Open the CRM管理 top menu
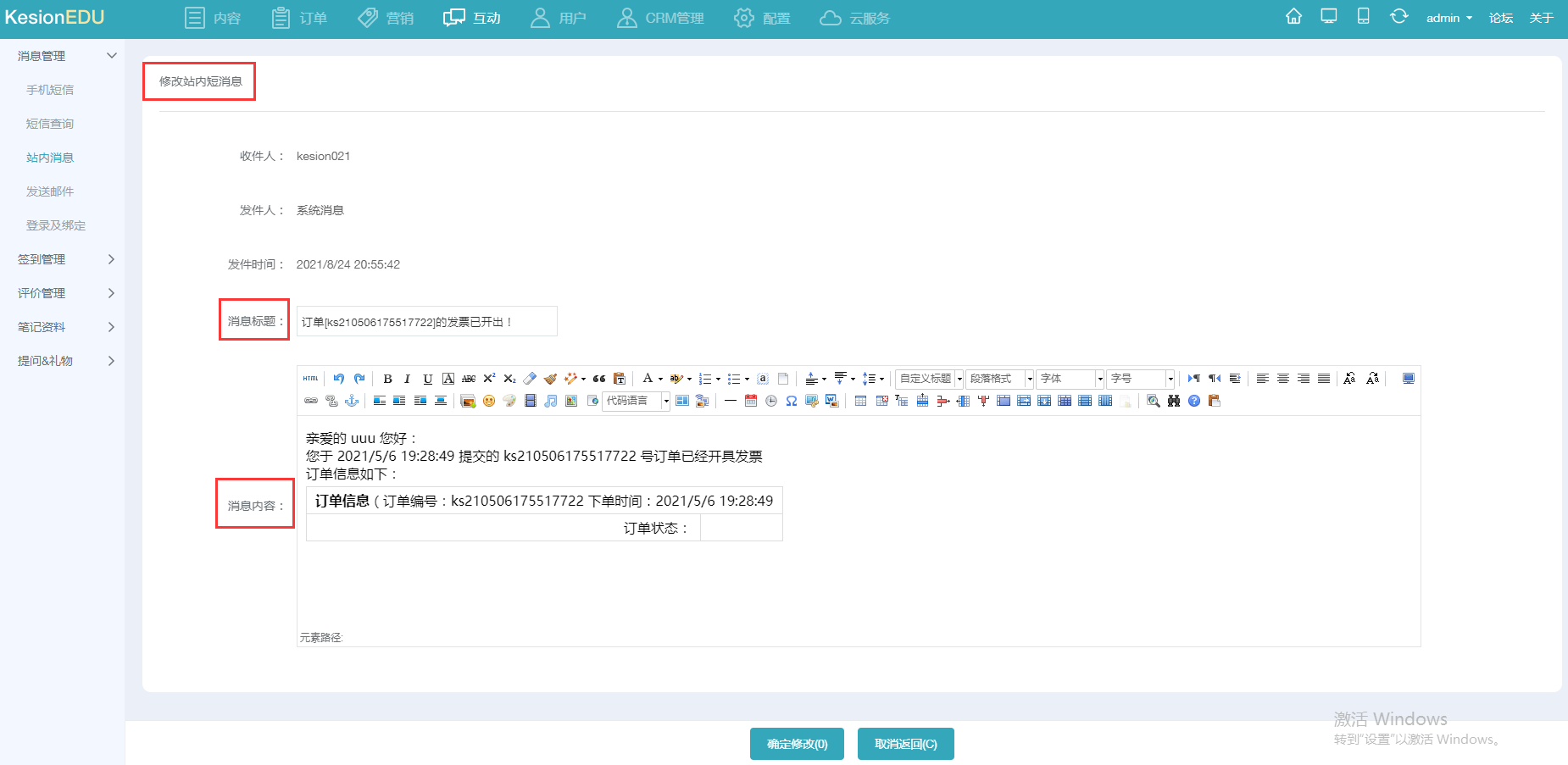This screenshot has height=765, width=1568. point(660,18)
